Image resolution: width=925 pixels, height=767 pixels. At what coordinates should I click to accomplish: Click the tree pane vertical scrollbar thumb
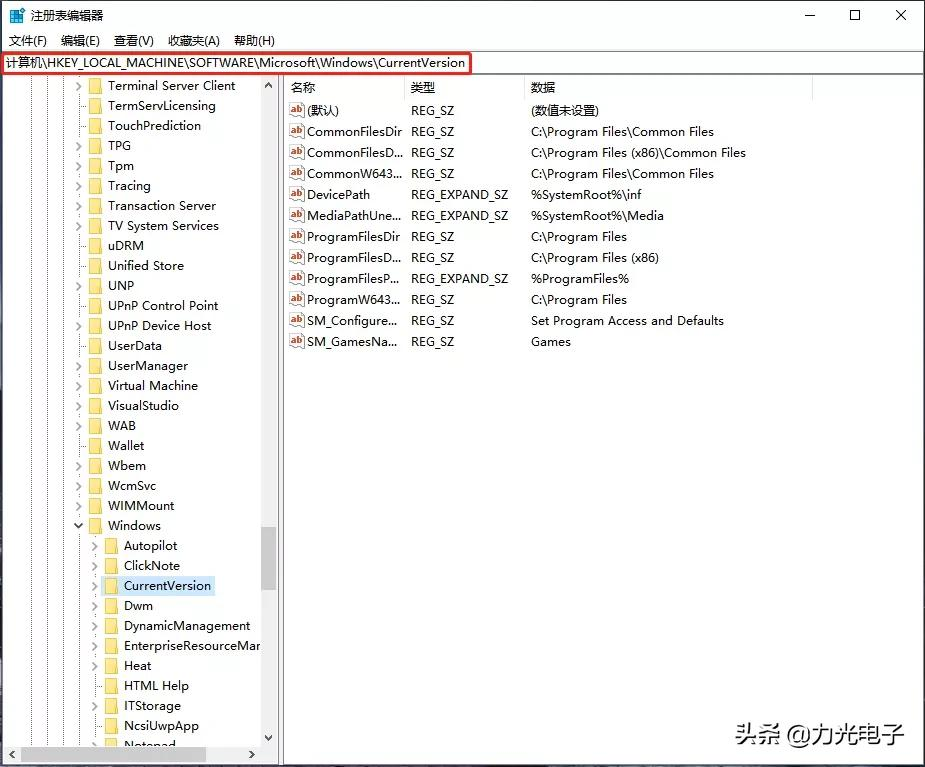(268, 559)
